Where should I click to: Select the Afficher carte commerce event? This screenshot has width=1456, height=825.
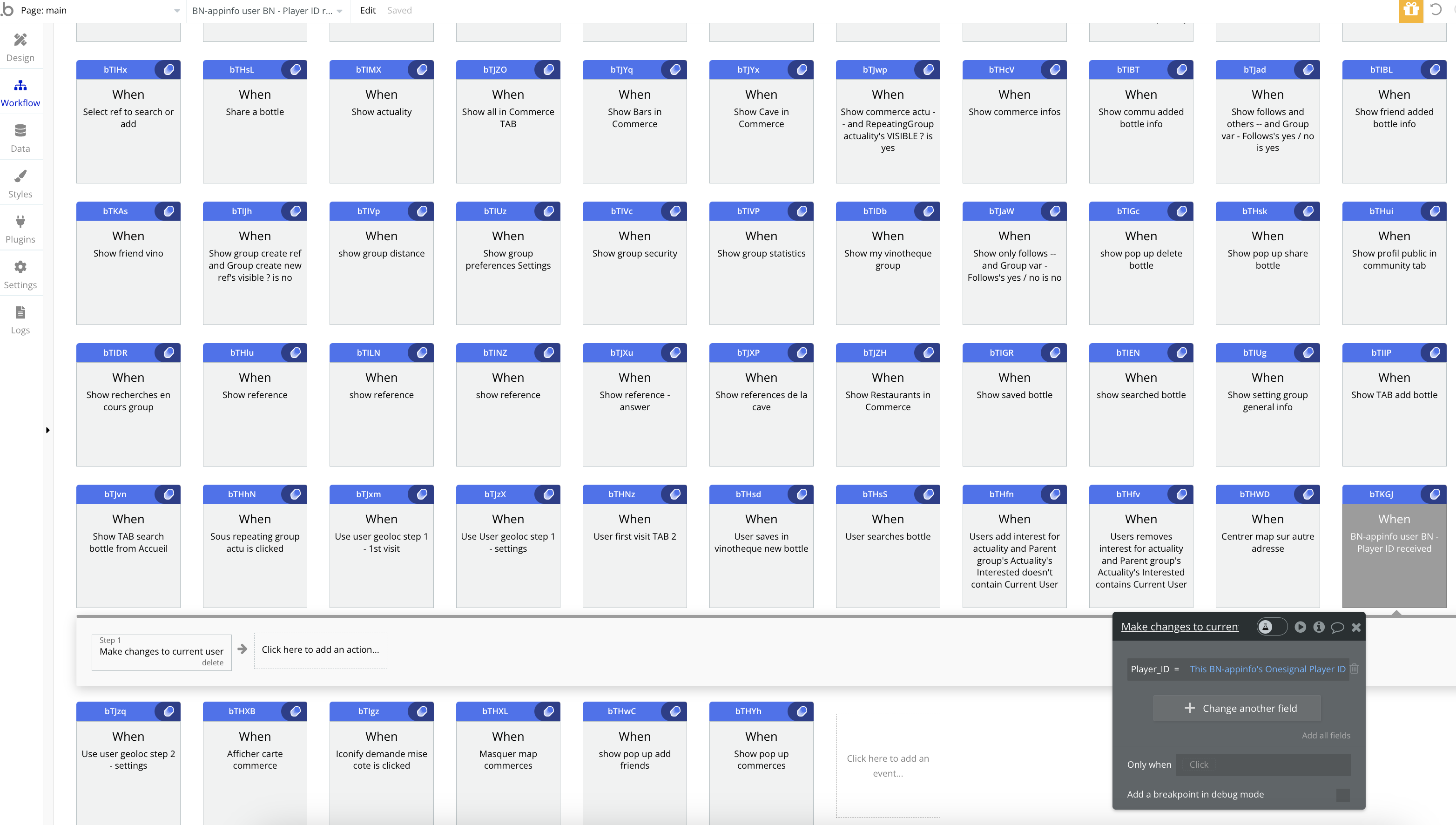tap(255, 763)
